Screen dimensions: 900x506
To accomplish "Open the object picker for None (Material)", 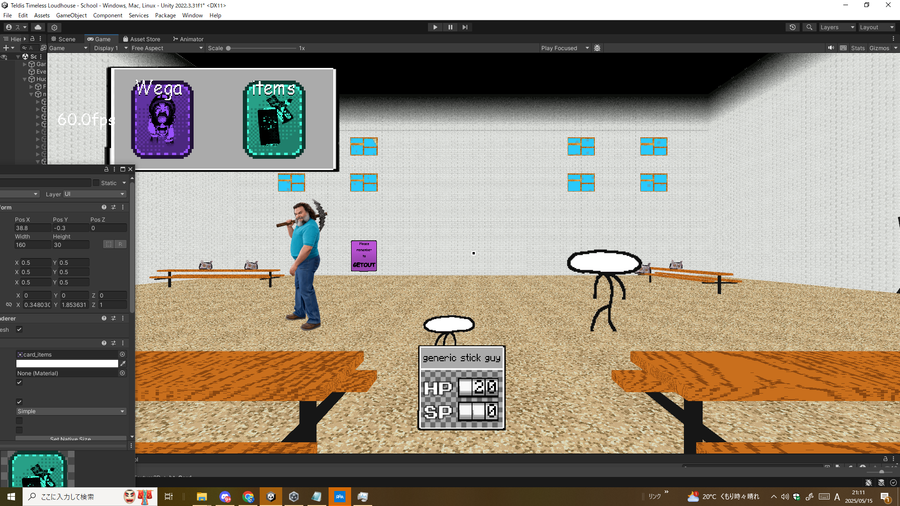I will click(122, 373).
